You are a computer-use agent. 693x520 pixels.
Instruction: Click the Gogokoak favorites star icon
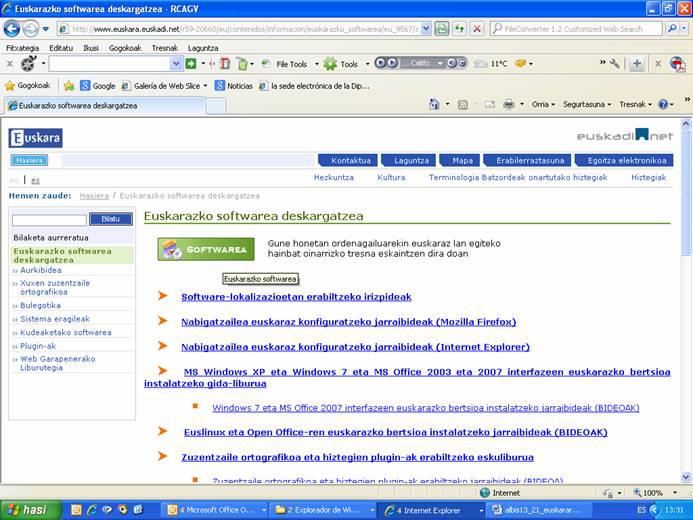click(x=10, y=86)
